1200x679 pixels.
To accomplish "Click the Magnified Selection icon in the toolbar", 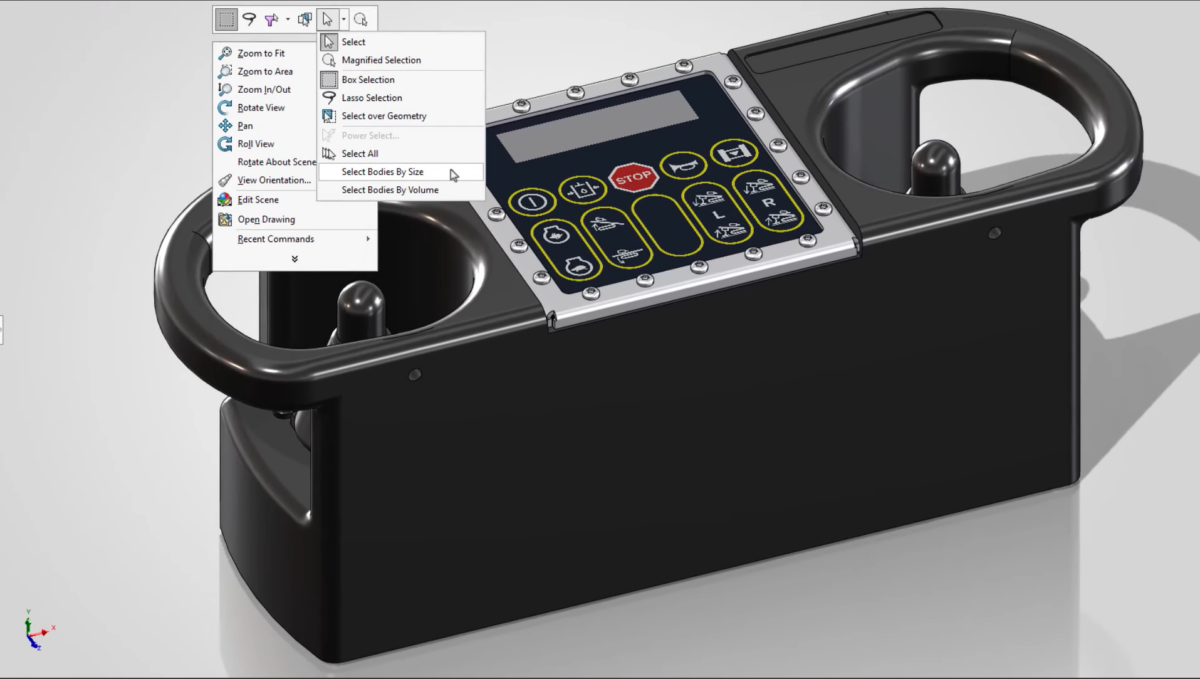I will tap(361, 19).
